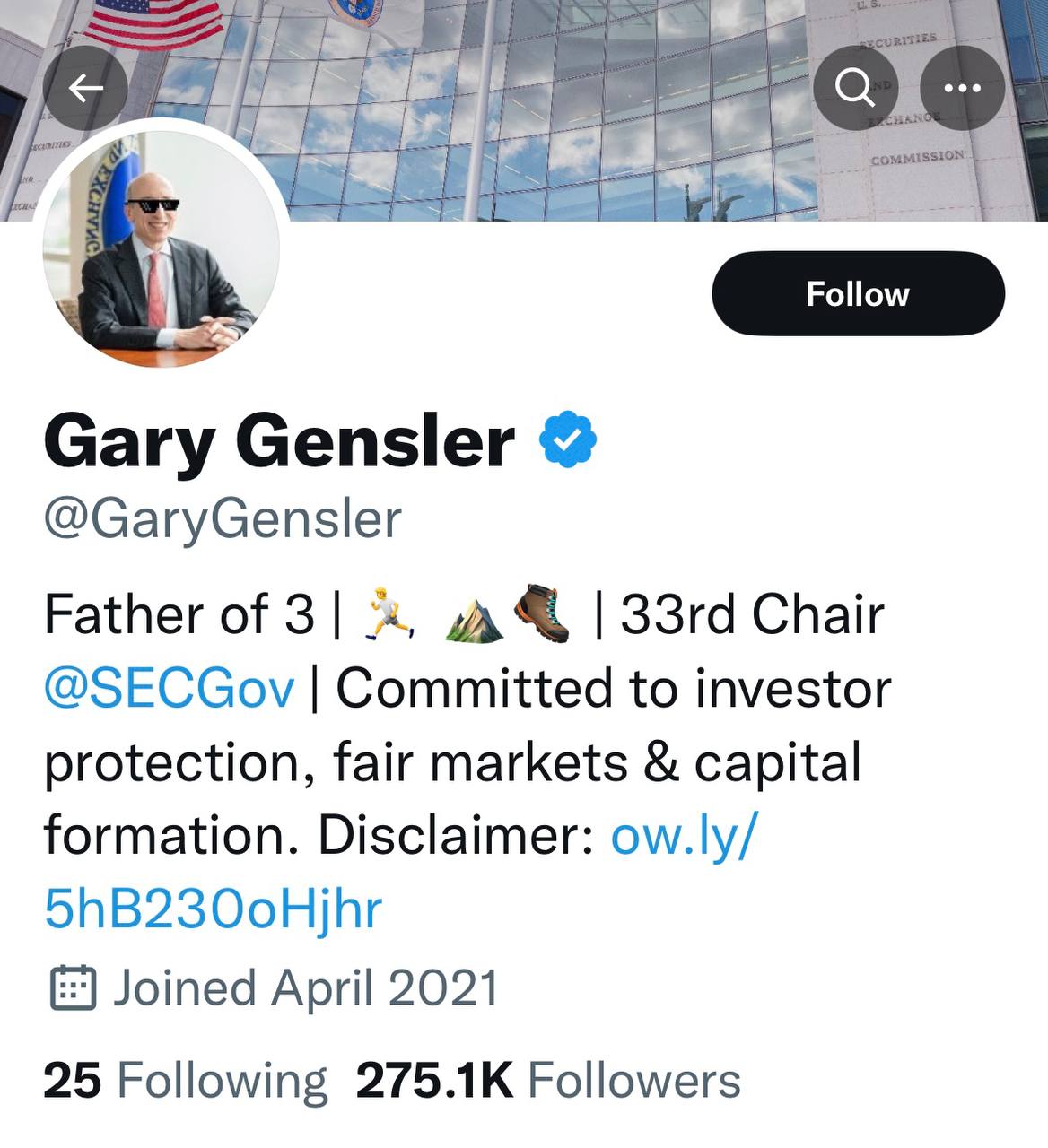The height and width of the screenshot is (1148, 1048).
Task: Tap the blue verified badge
Action: pyautogui.click(x=567, y=439)
